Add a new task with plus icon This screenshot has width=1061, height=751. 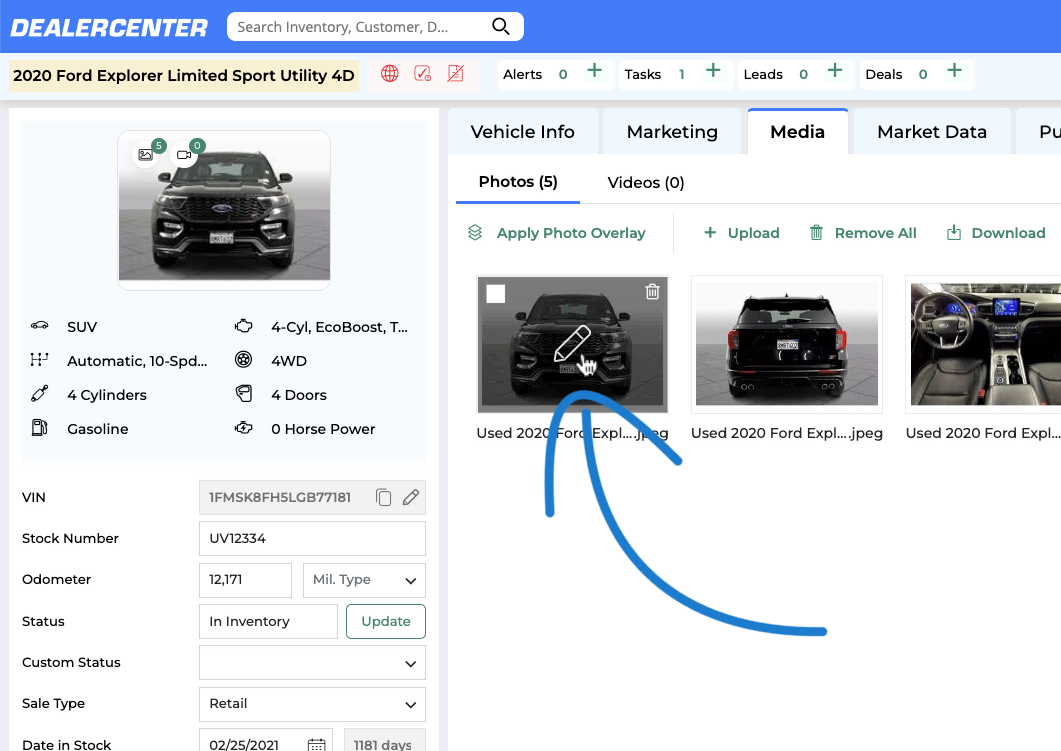click(713, 70)
